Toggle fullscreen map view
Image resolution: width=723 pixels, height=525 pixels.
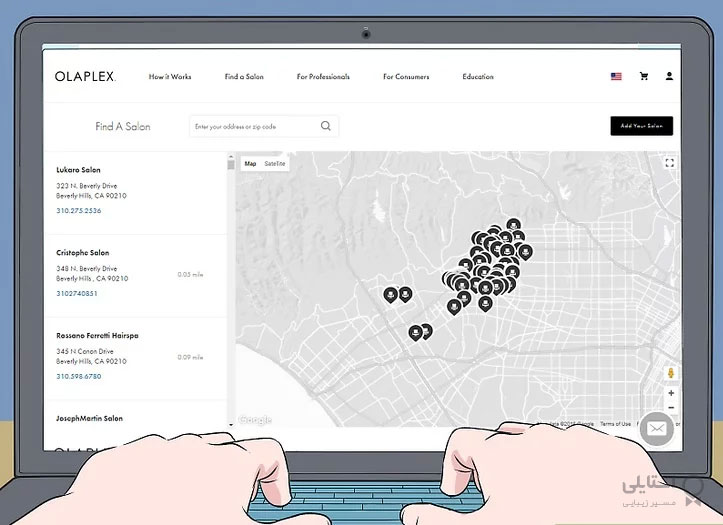[x=670, y=162]
